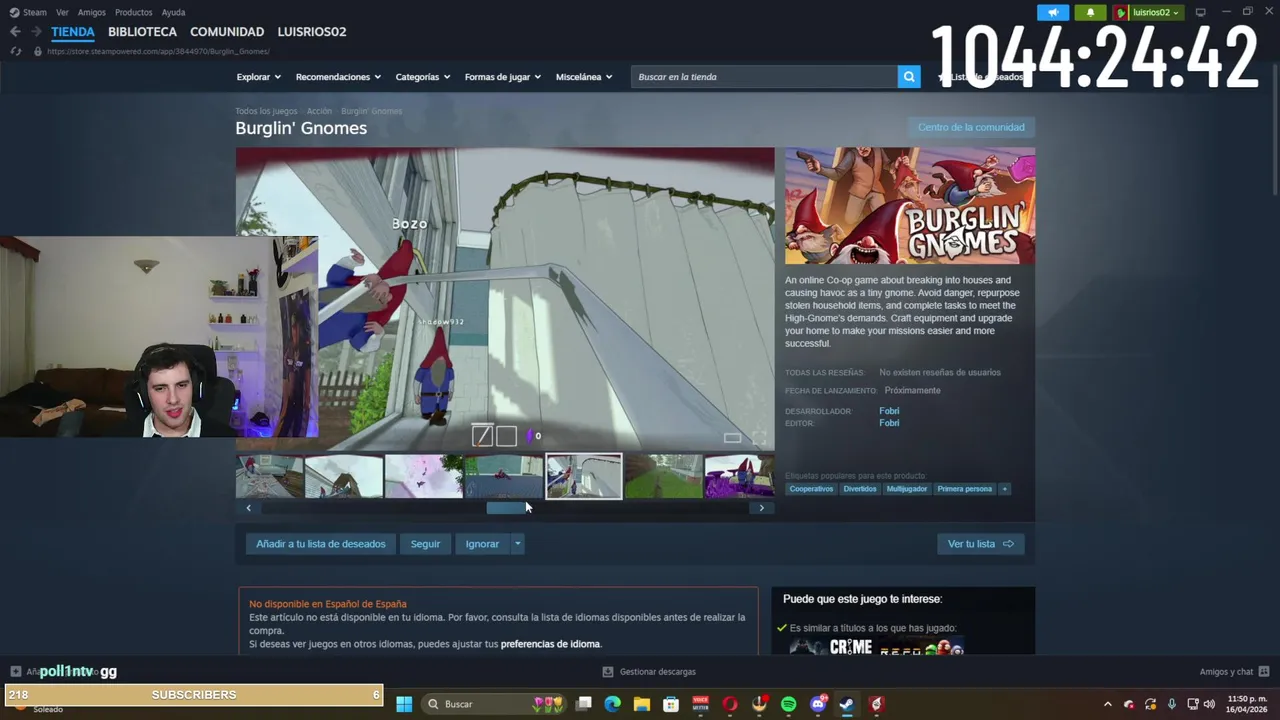Open the Amigos menu
Screen dimensions: 1280x720
coord(92,12)
